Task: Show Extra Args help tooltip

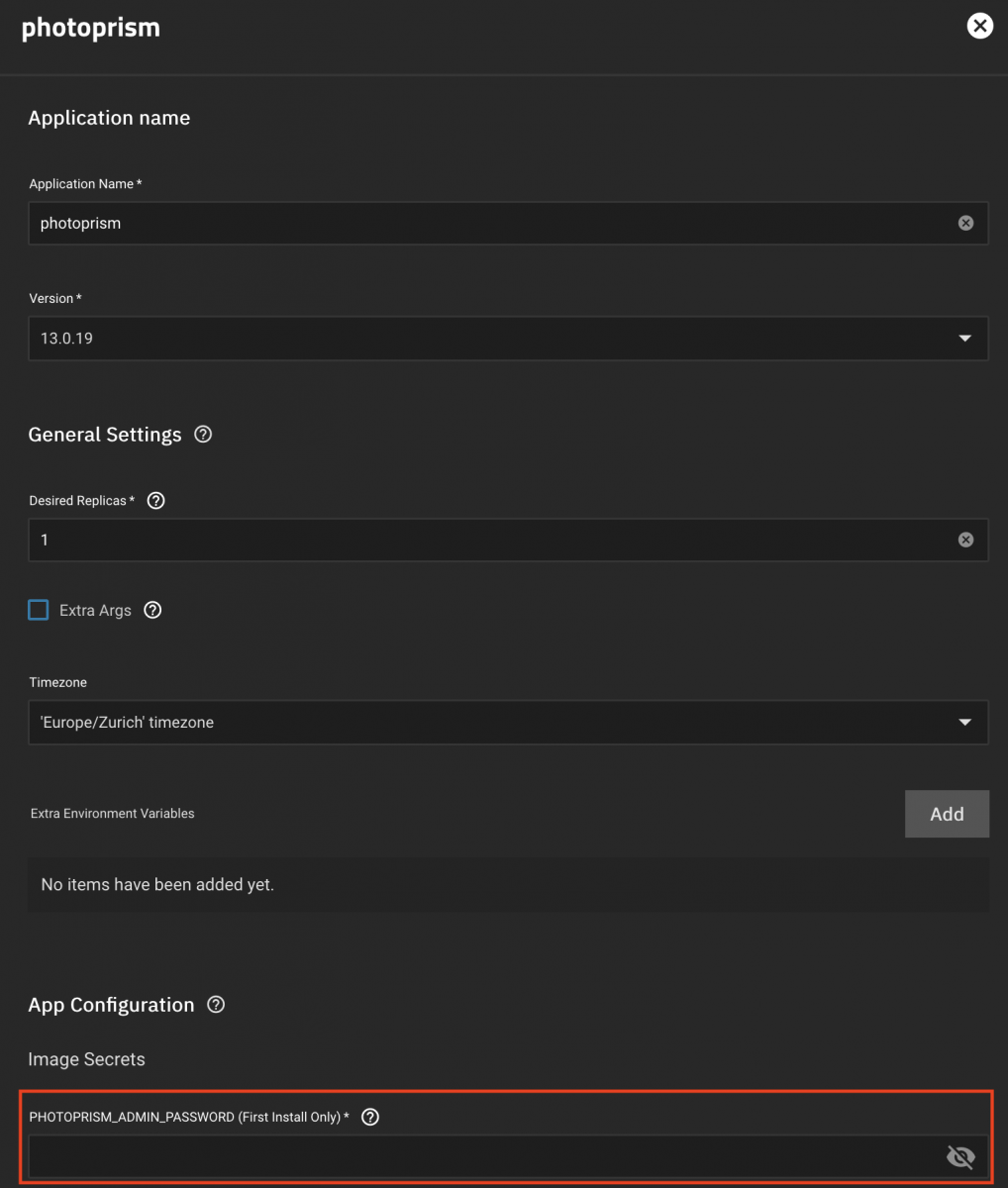Action: pyautogui.click(x=152, y=610)
